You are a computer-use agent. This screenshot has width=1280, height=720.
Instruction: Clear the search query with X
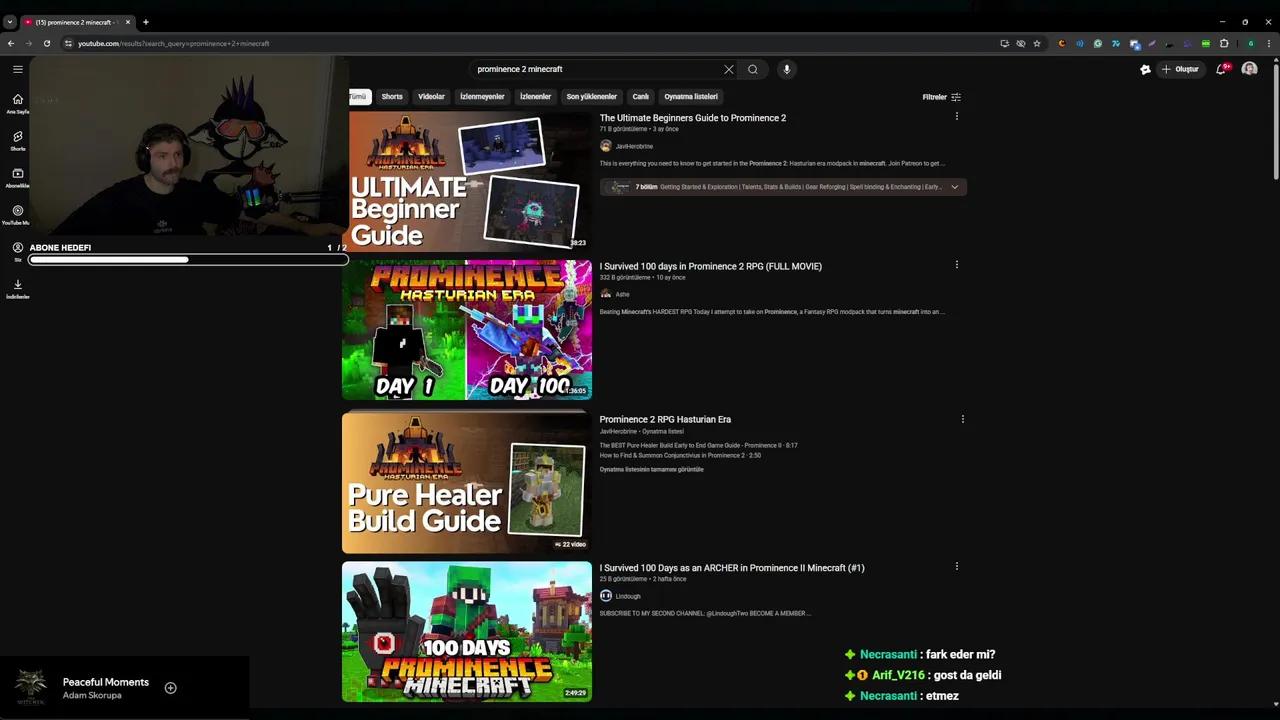click(728, 69)
